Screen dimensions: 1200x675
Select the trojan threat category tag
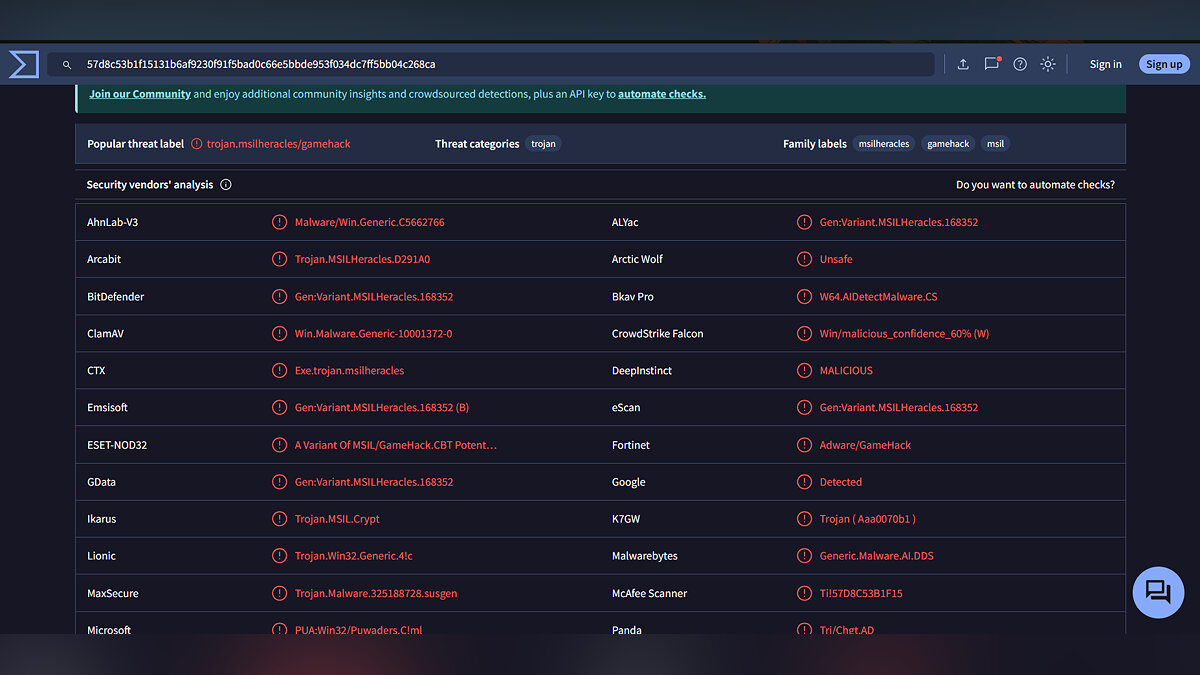click(543, 144)
